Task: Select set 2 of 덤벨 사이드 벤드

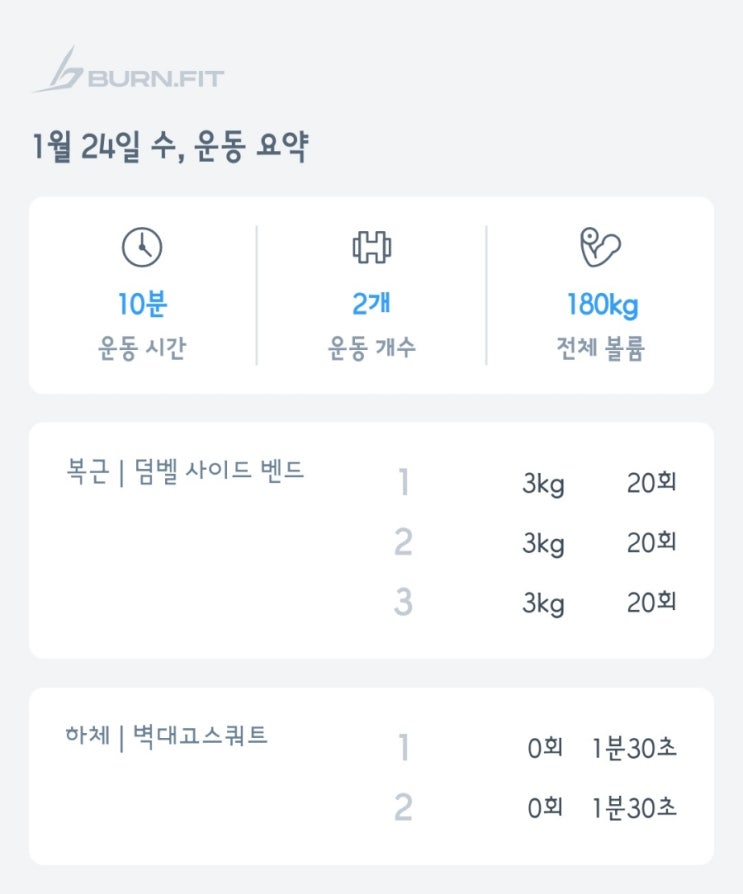Action: [x=403, y=543]
